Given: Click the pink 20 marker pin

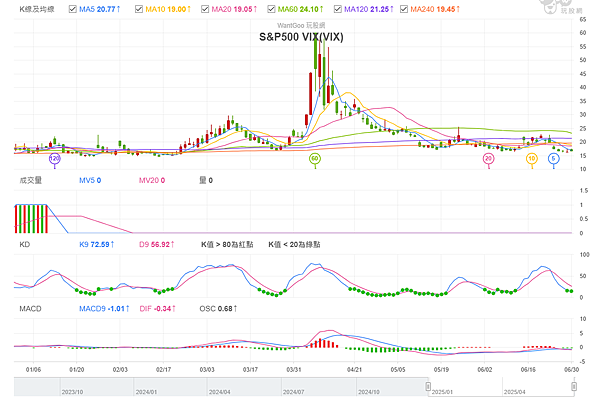Looking at the screenshot, I should click(488, 158).
